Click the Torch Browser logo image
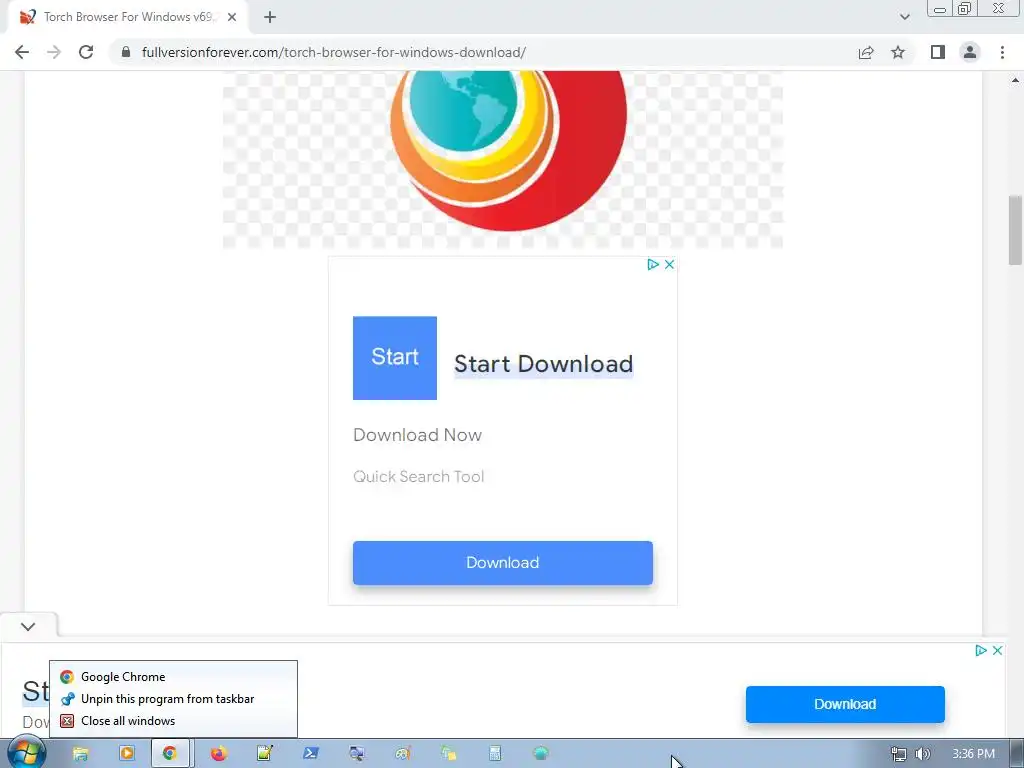The width and height of the screenshot is (1024, 768). click(503, 160)
